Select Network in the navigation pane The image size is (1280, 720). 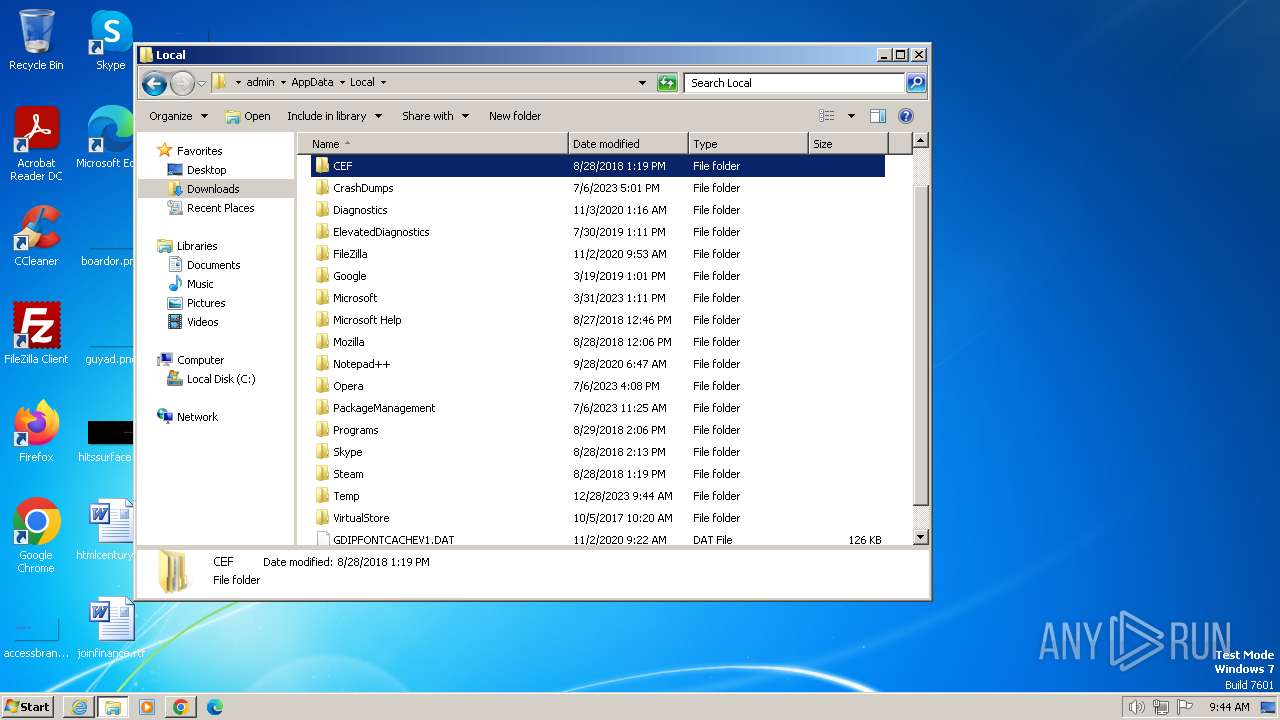pyautogui.click(x=197, y=417)
